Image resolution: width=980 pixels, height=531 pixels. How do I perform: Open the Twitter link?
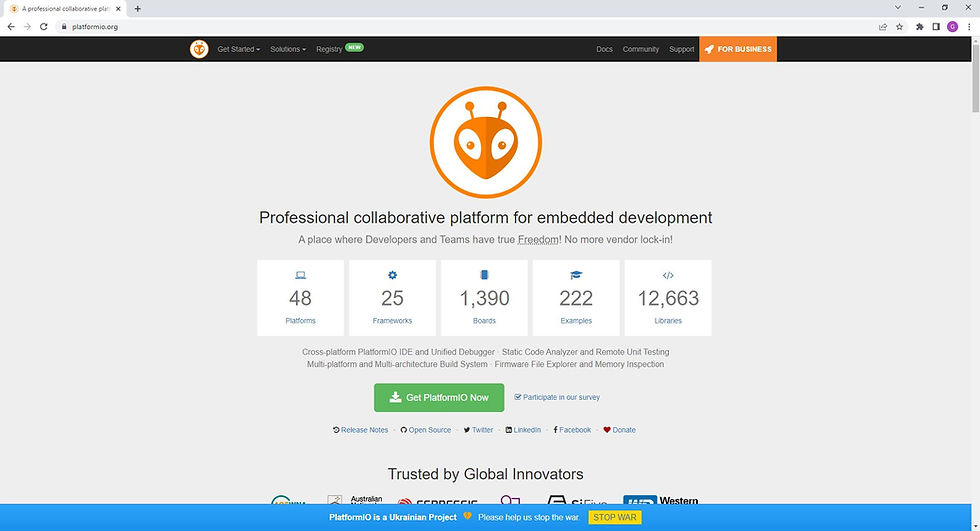478,430
